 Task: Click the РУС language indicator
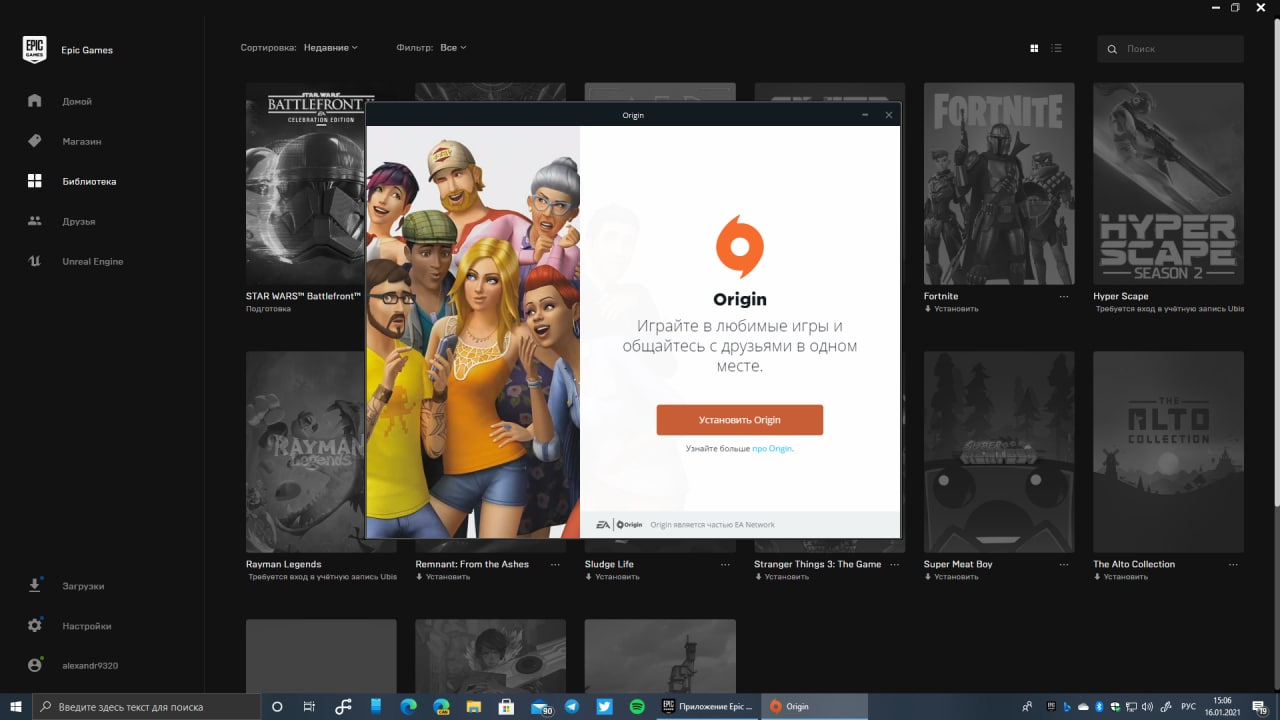[x=1189, y=706]
